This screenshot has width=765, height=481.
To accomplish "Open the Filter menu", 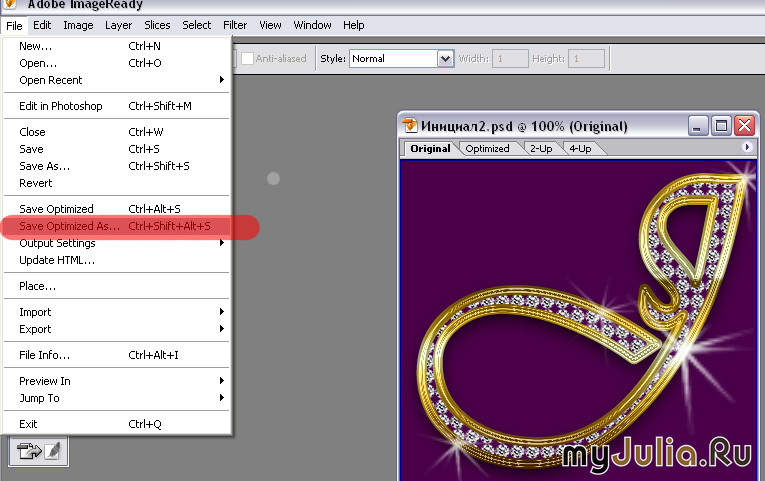I will coord(235,25).
